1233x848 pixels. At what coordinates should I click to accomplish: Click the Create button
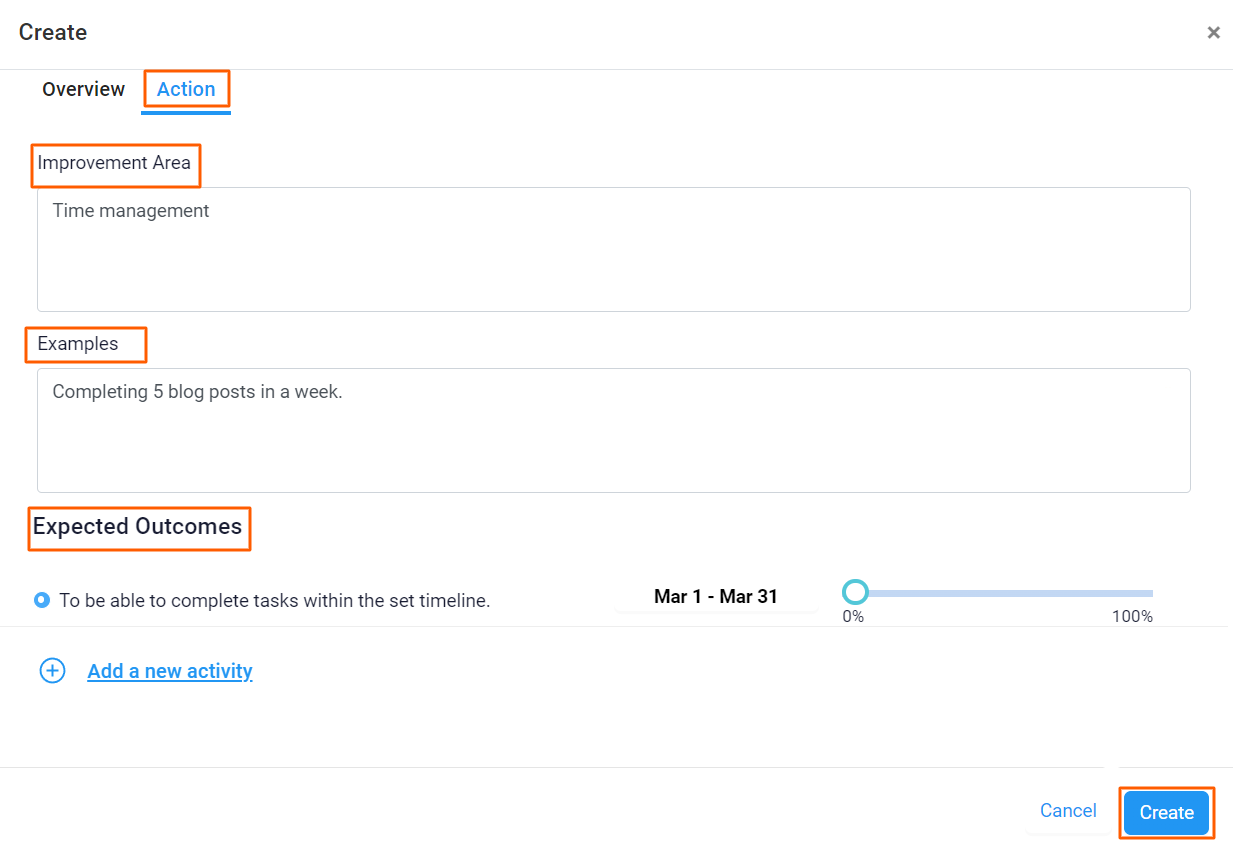[x=1165, y=813]
